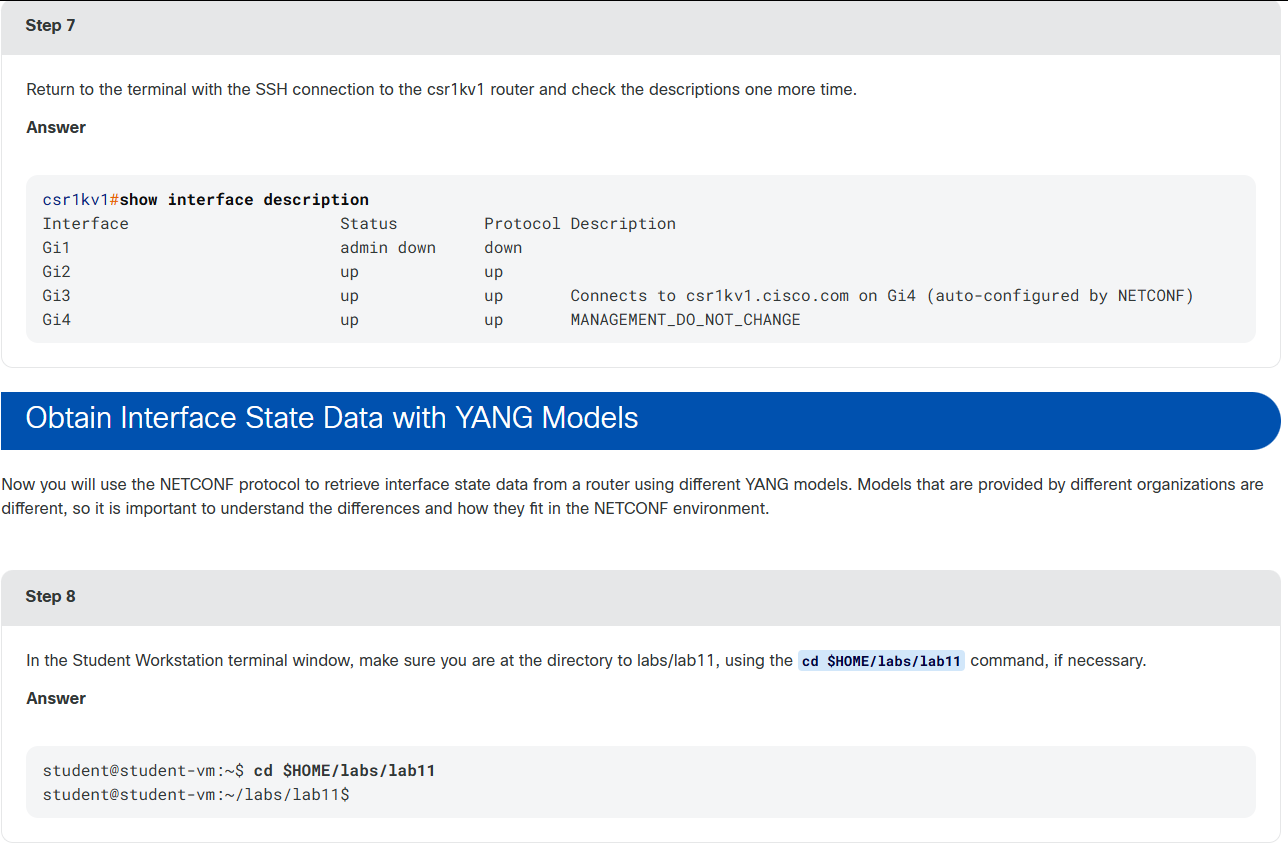Select the Status column header in output
This screenshot has width=1288, height=848.
point(368,224)
